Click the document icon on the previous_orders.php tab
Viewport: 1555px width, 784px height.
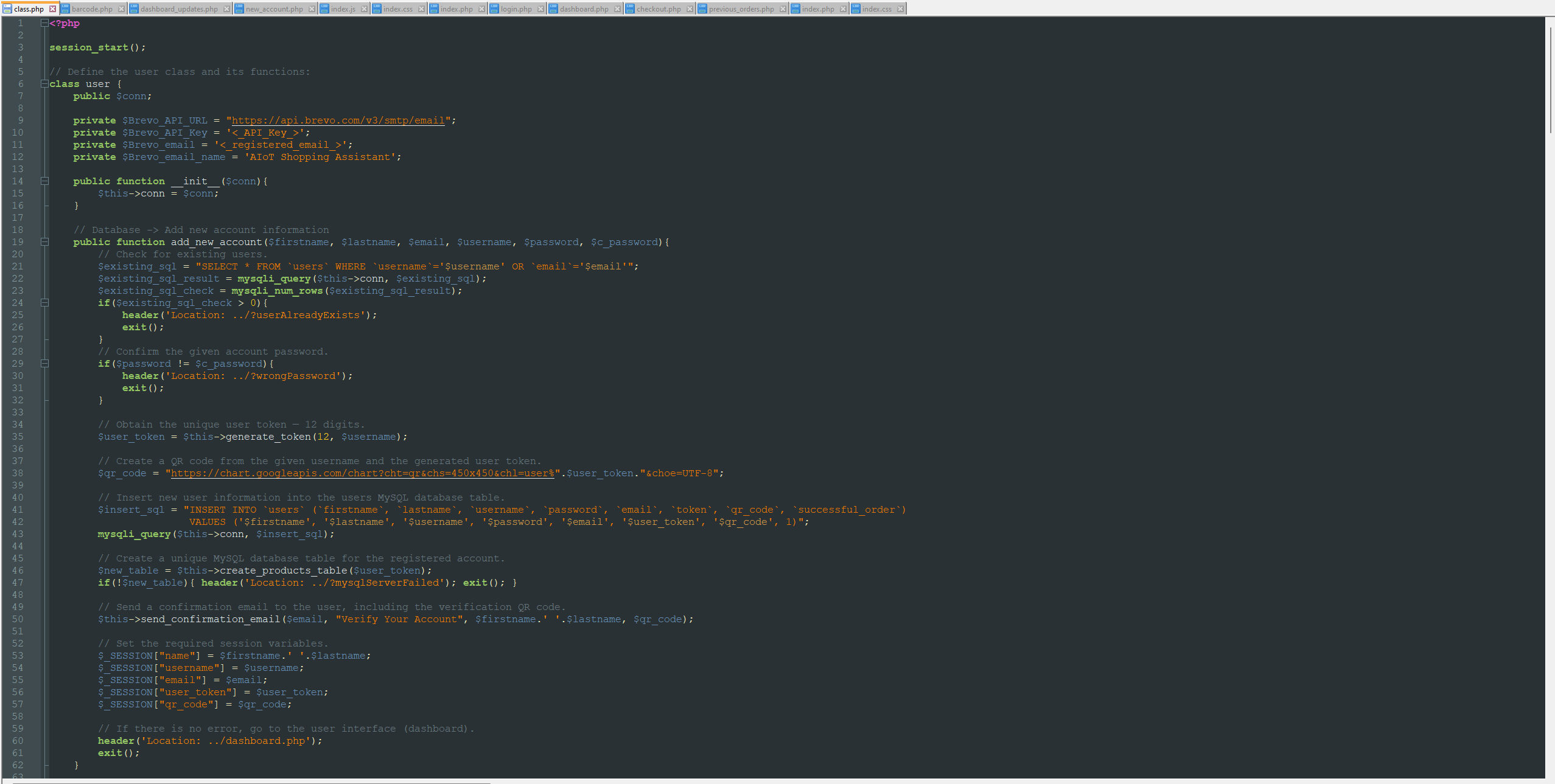click(703, 9)
